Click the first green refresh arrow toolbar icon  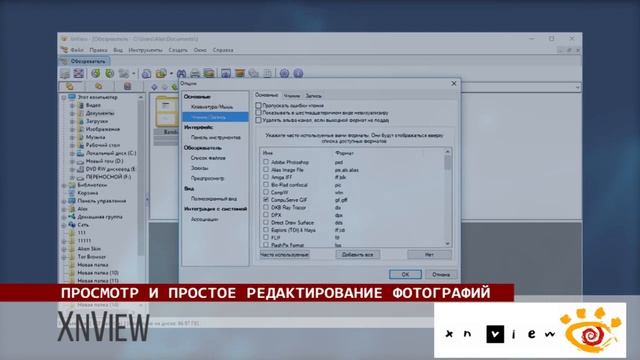click(x=96, y=73)
